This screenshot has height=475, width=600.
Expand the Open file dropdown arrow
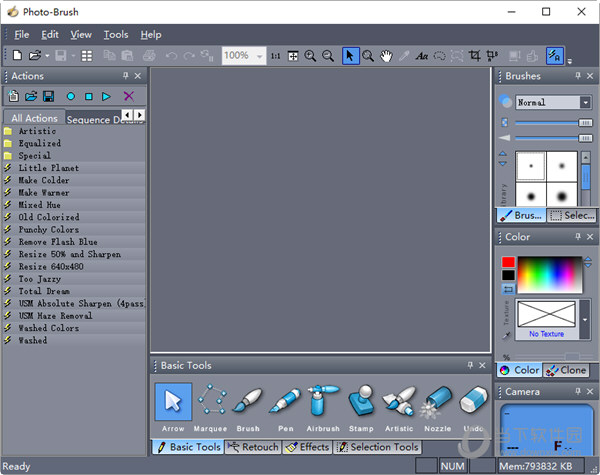pyautogui.click(x=47, y=56)
